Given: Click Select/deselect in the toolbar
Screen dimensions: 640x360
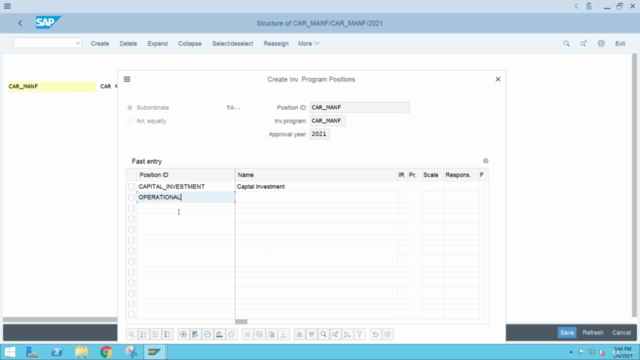Looking at the screenshot, I should [233, 43].
